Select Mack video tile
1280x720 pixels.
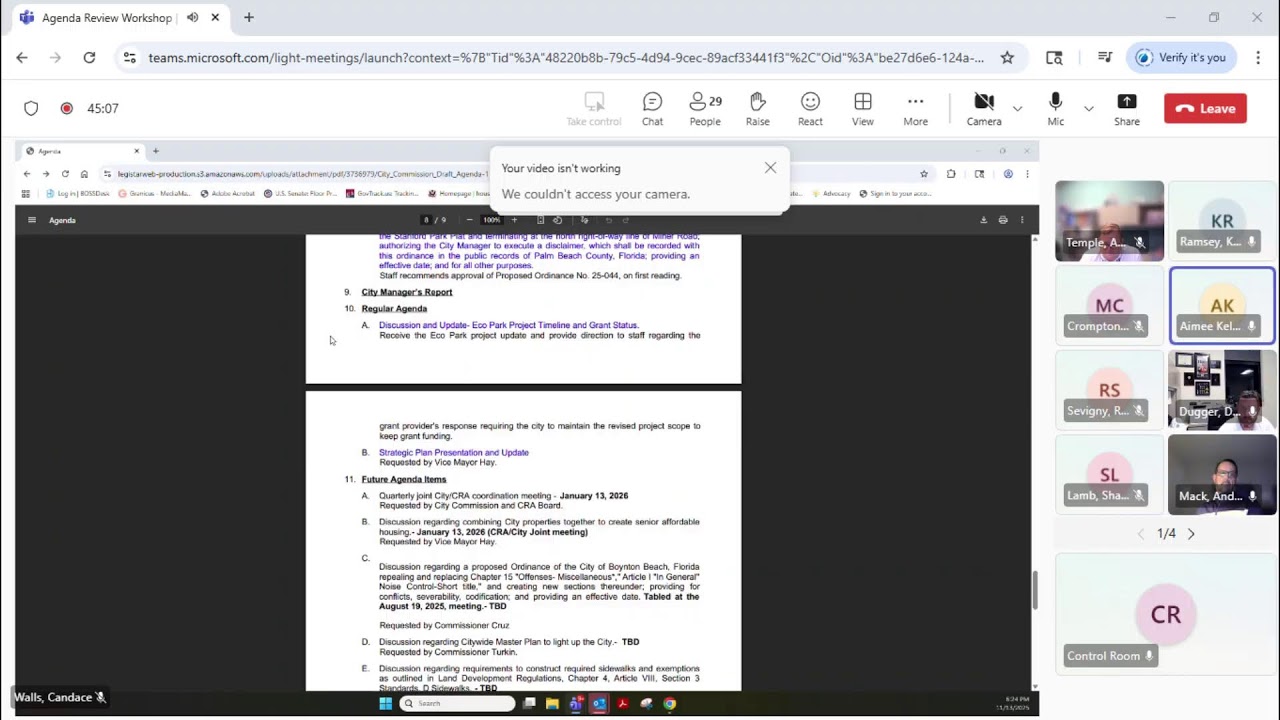(1222, 475)
